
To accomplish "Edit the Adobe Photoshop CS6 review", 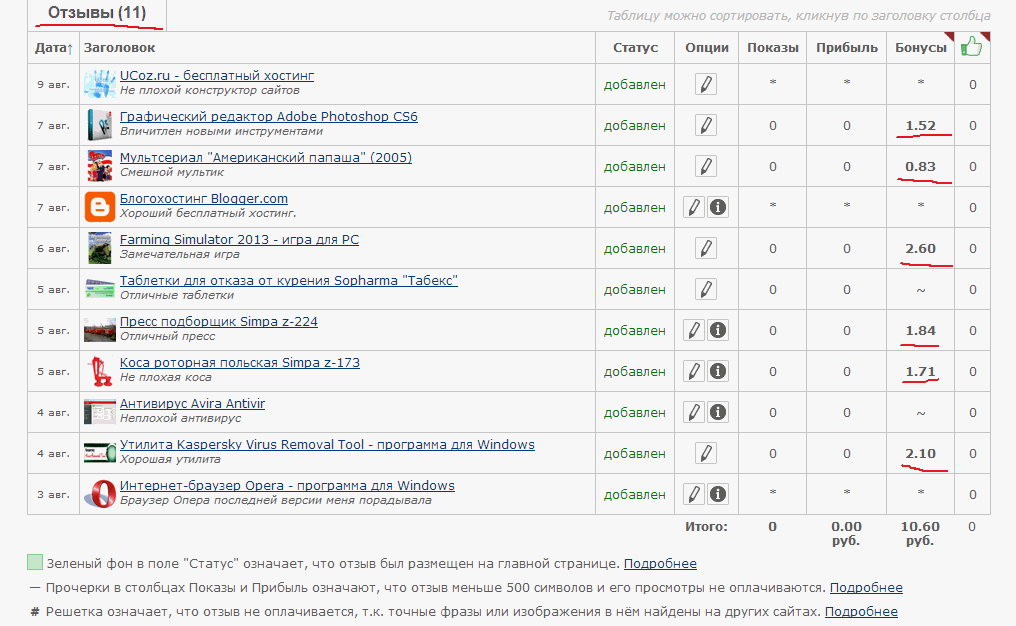I will tap(706, 125).
